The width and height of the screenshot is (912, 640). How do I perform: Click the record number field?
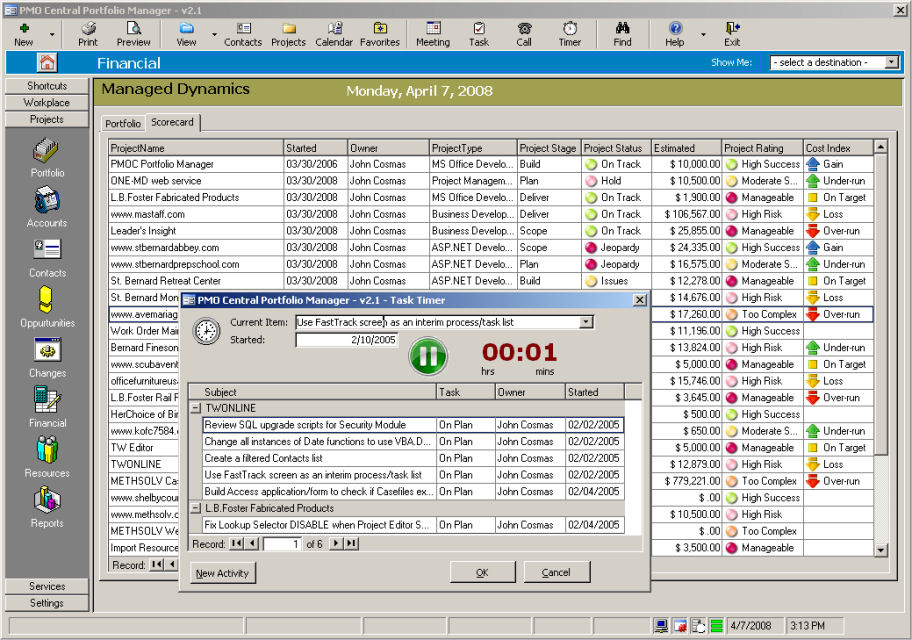click(283, 544)
